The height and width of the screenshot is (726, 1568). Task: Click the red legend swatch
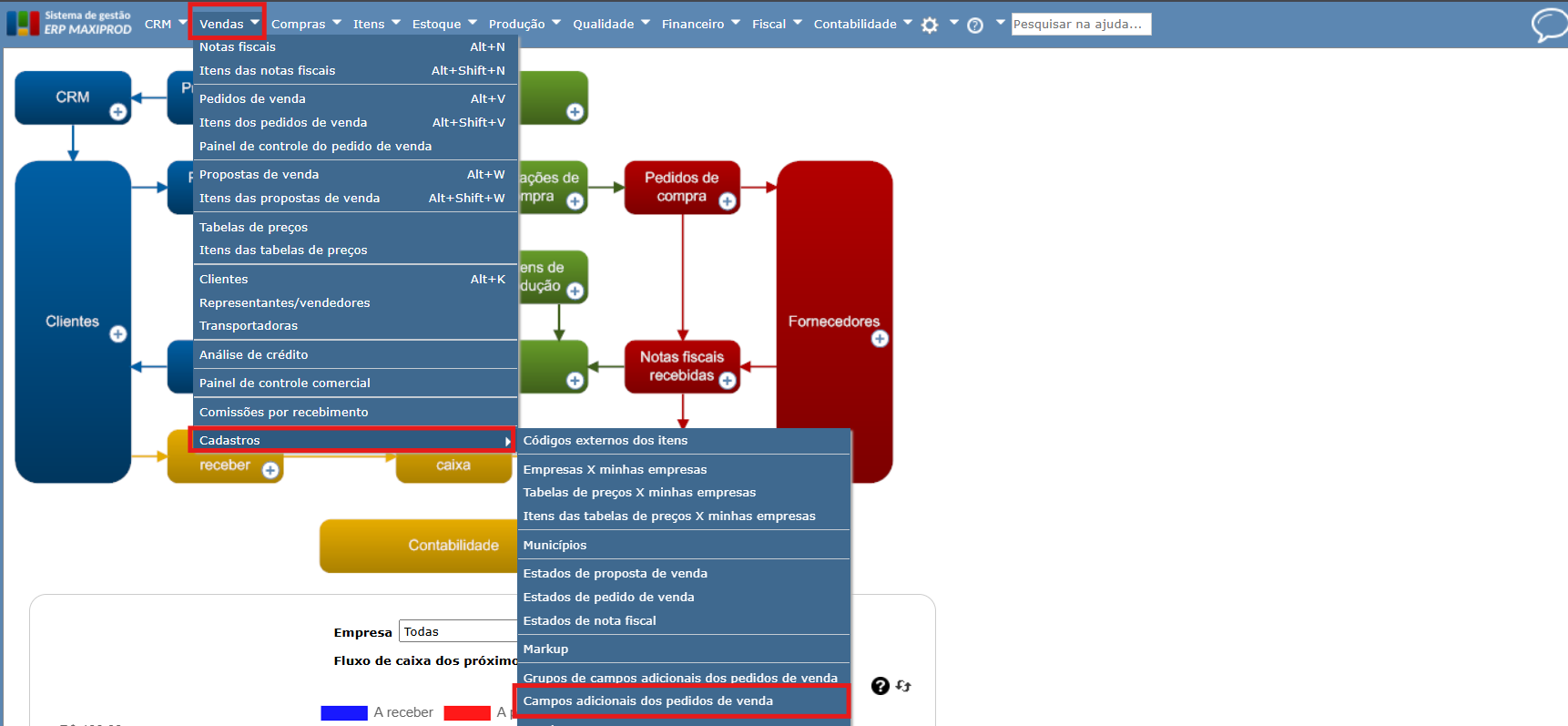click(467, 713)
